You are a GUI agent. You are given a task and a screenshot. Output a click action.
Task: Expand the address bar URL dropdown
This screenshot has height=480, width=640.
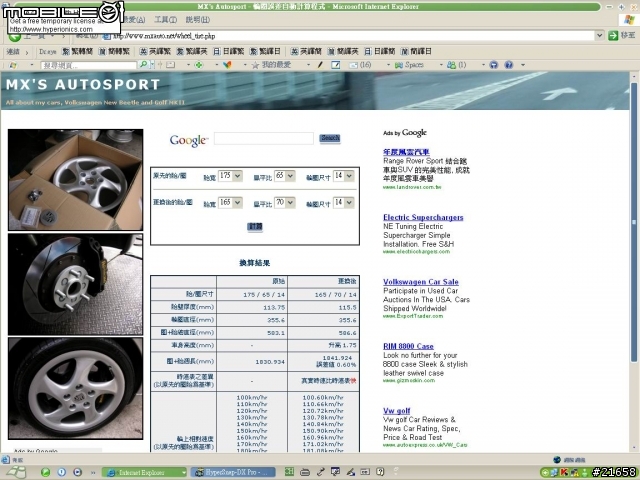(x=599, y=36)
